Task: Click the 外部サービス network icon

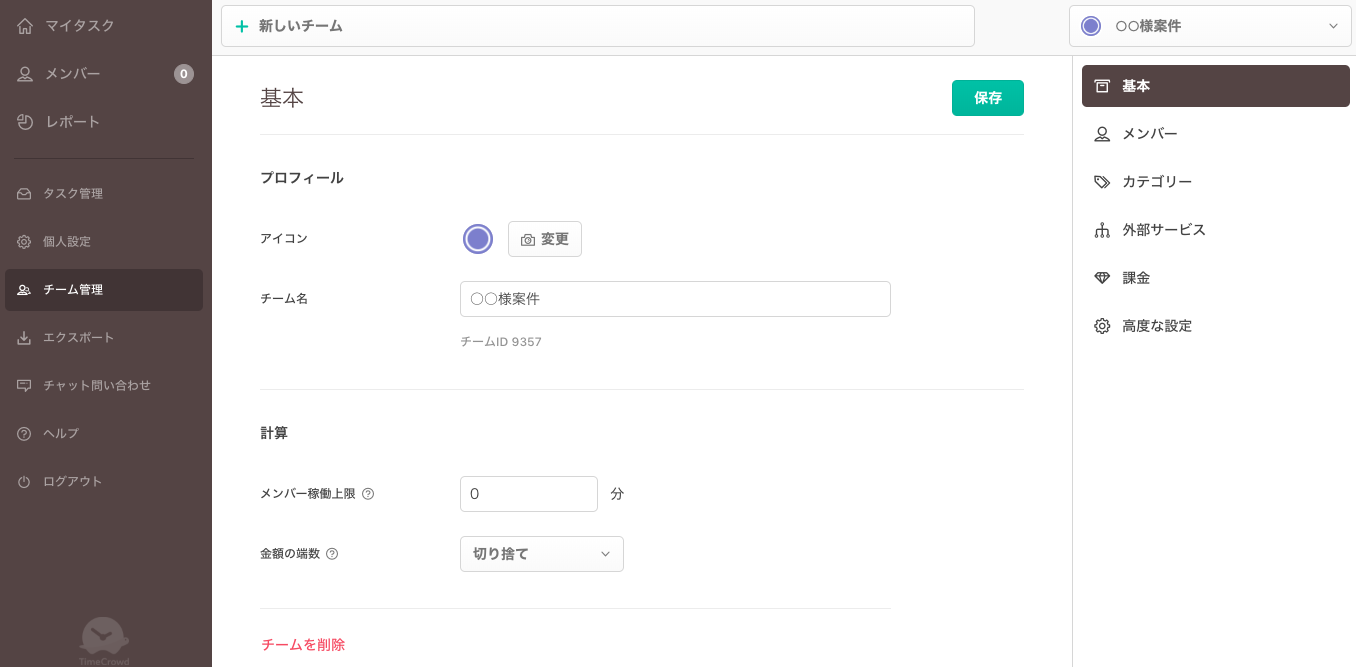Action: tap(1102, 230)
